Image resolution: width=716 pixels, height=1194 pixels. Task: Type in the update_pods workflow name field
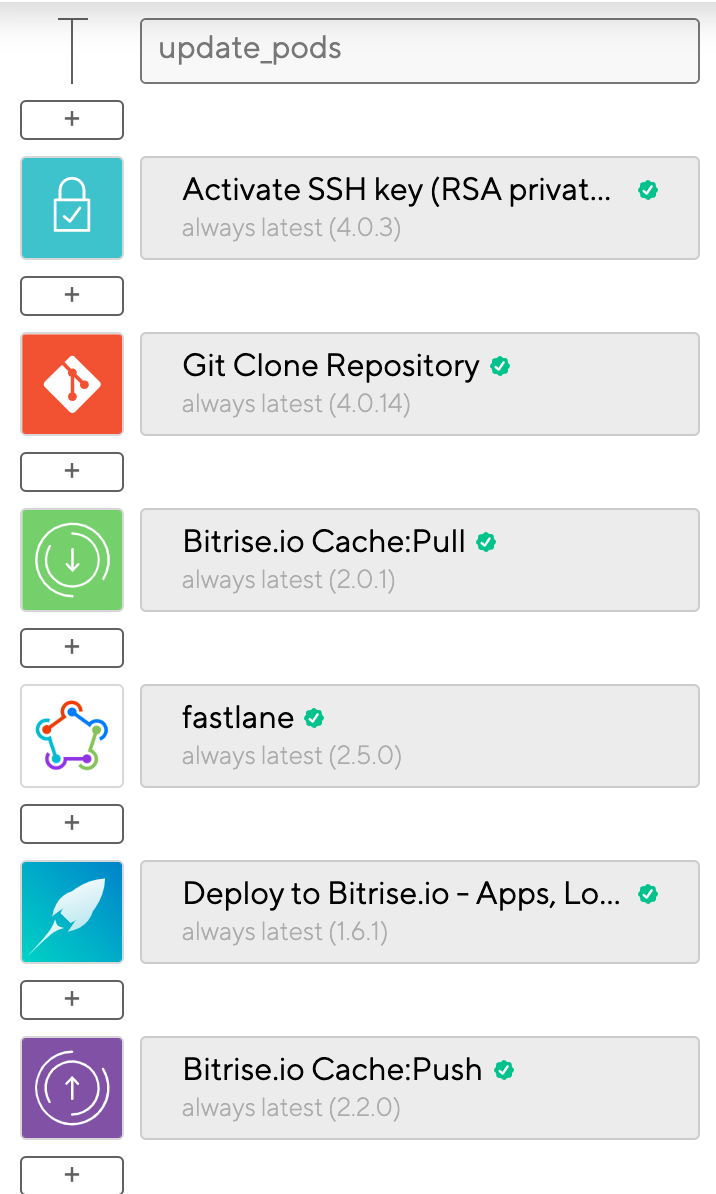[419, 48]
